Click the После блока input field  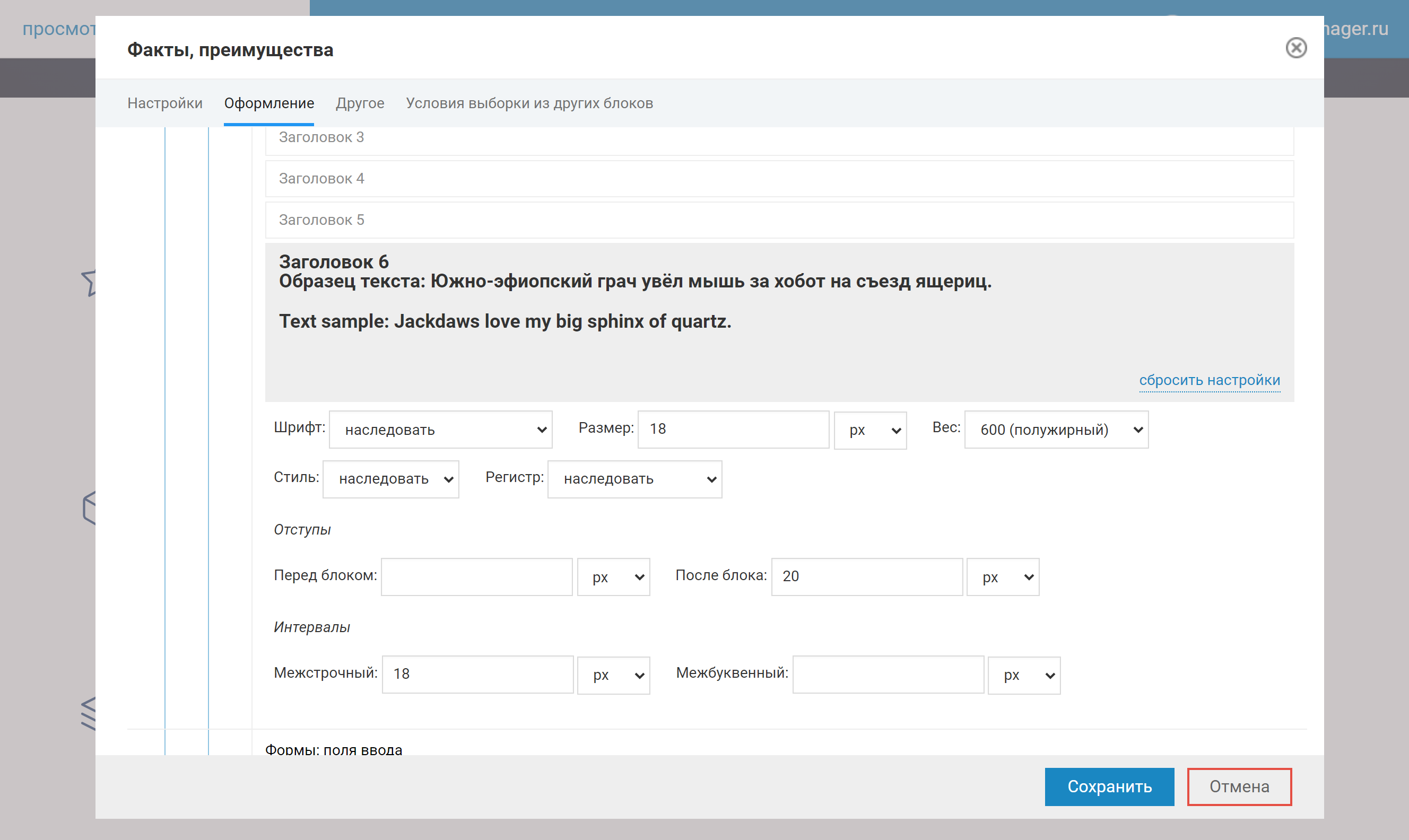click(866, 577)
